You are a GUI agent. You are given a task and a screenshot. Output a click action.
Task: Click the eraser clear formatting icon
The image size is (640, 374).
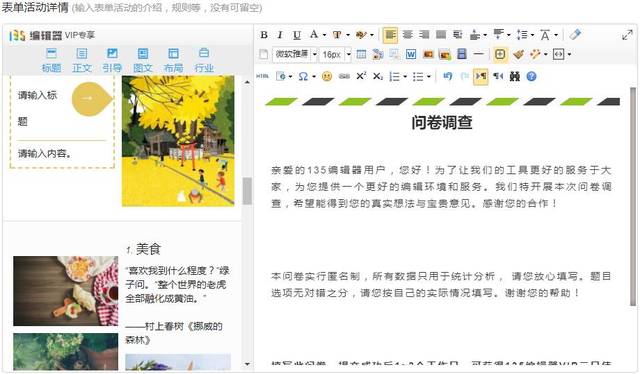[575, 34]
